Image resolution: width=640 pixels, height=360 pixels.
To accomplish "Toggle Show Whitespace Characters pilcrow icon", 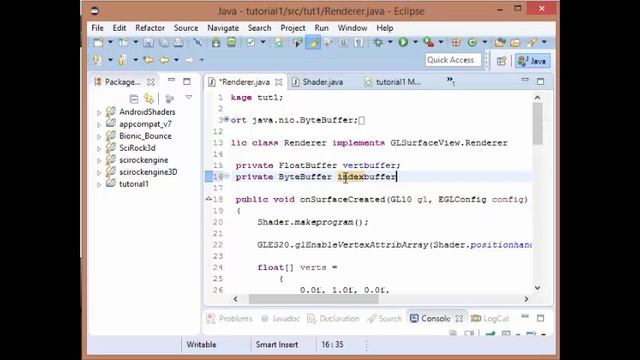I will coord(359,42).
